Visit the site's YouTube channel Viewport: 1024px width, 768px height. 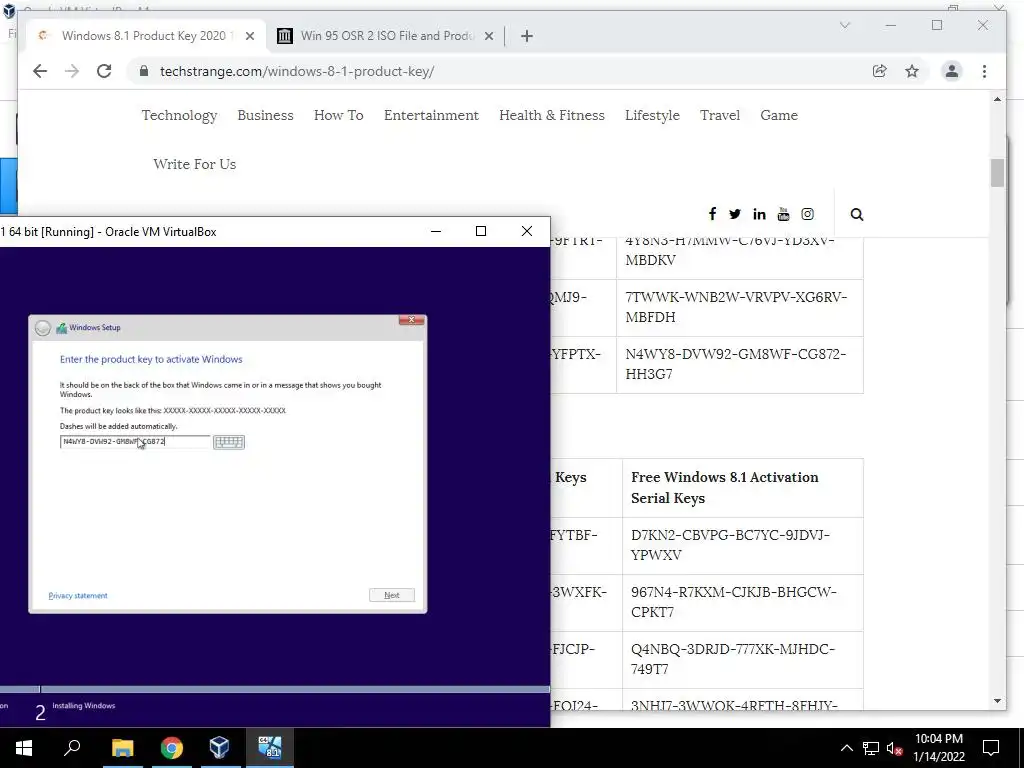(783, 214)
